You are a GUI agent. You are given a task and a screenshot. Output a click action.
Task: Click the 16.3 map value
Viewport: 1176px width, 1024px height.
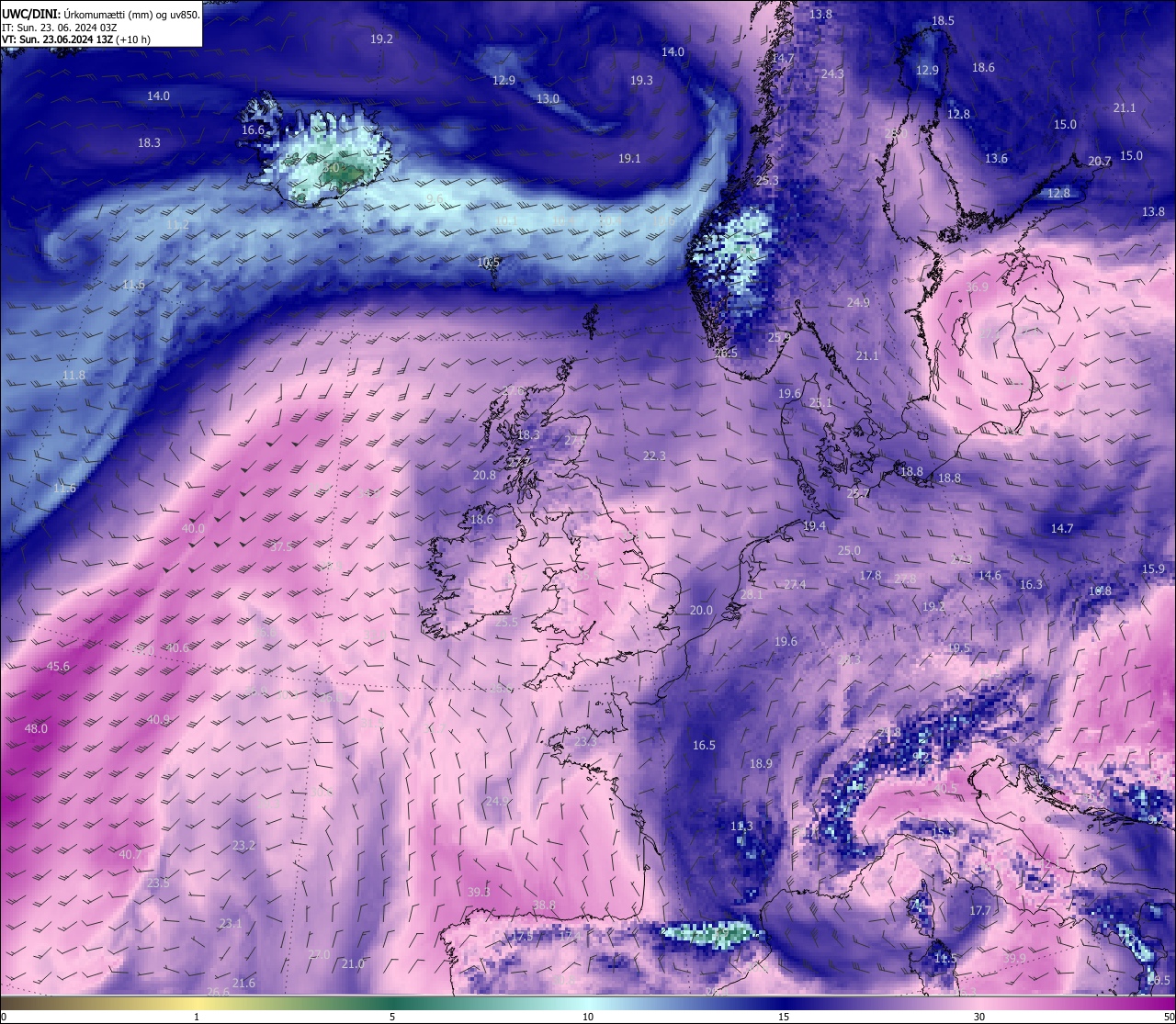click(1031, 584)
